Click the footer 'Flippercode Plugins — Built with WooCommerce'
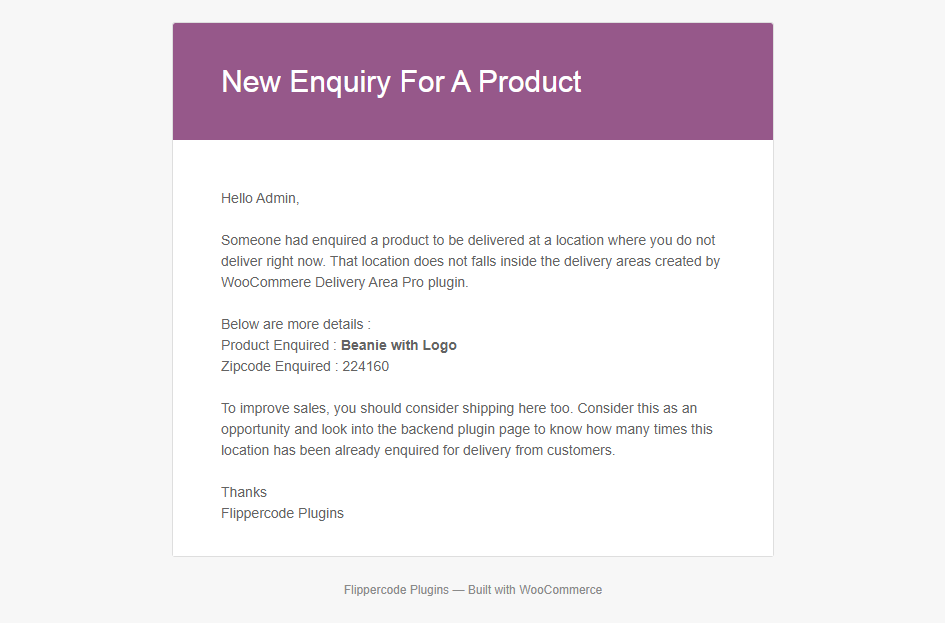The image size is (945, 623). (x=472, y=590)
